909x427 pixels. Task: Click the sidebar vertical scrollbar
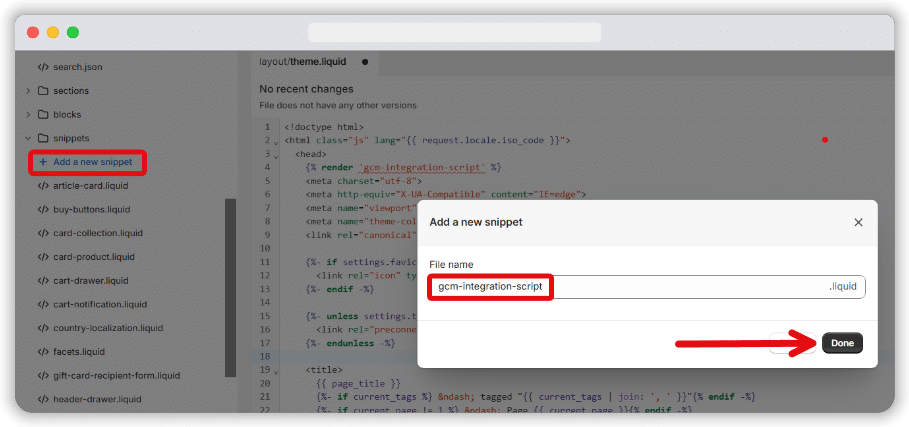pos(230,288)
